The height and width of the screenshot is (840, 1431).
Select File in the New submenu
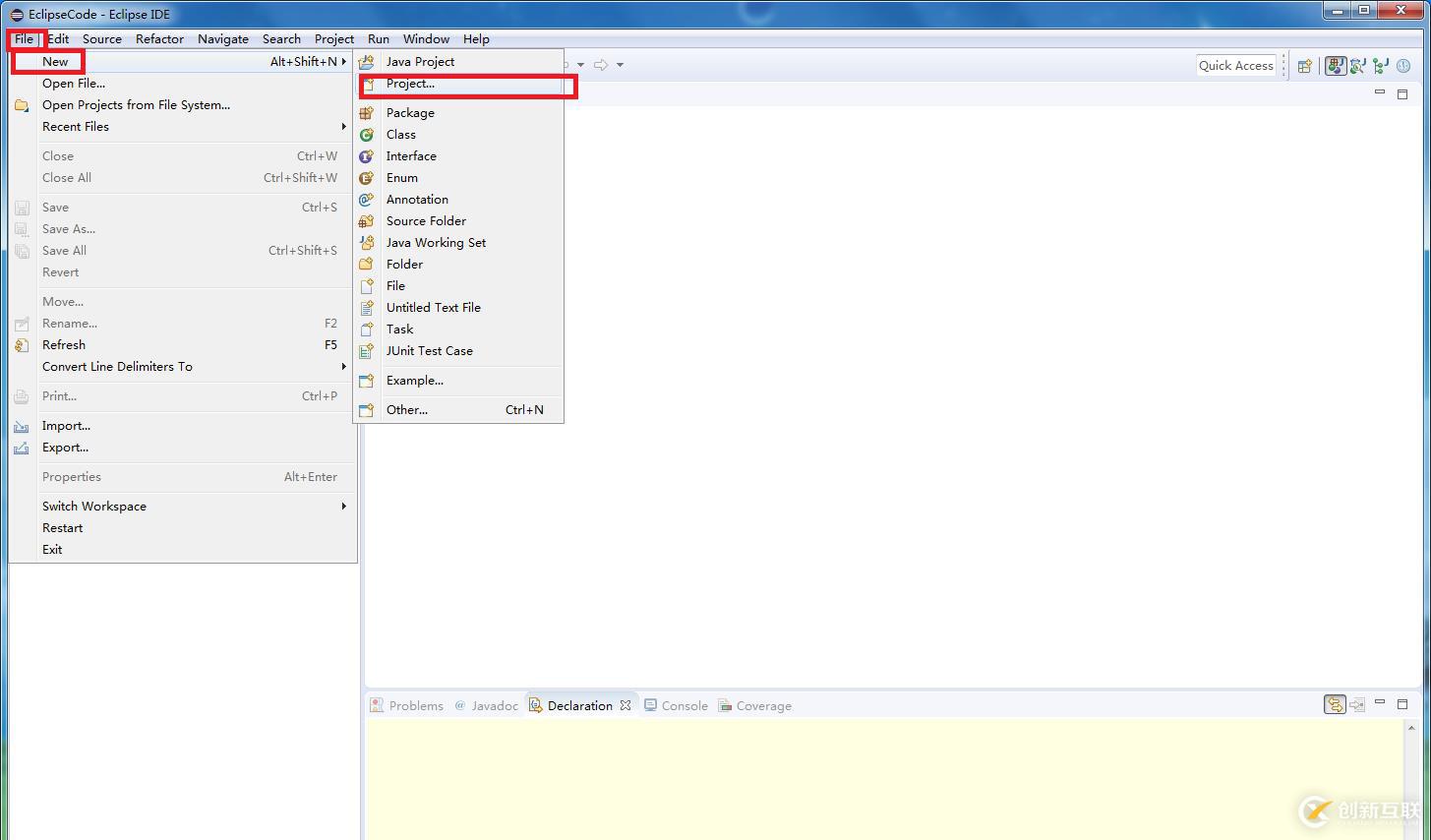pos(458,286)
